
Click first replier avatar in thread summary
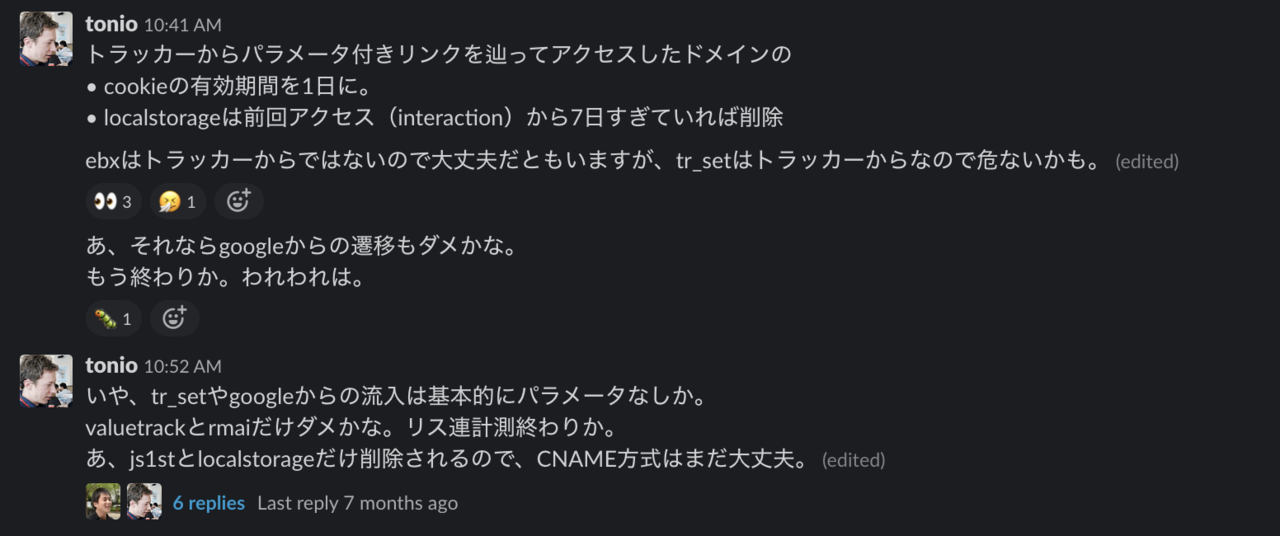[x=103, y=502]
